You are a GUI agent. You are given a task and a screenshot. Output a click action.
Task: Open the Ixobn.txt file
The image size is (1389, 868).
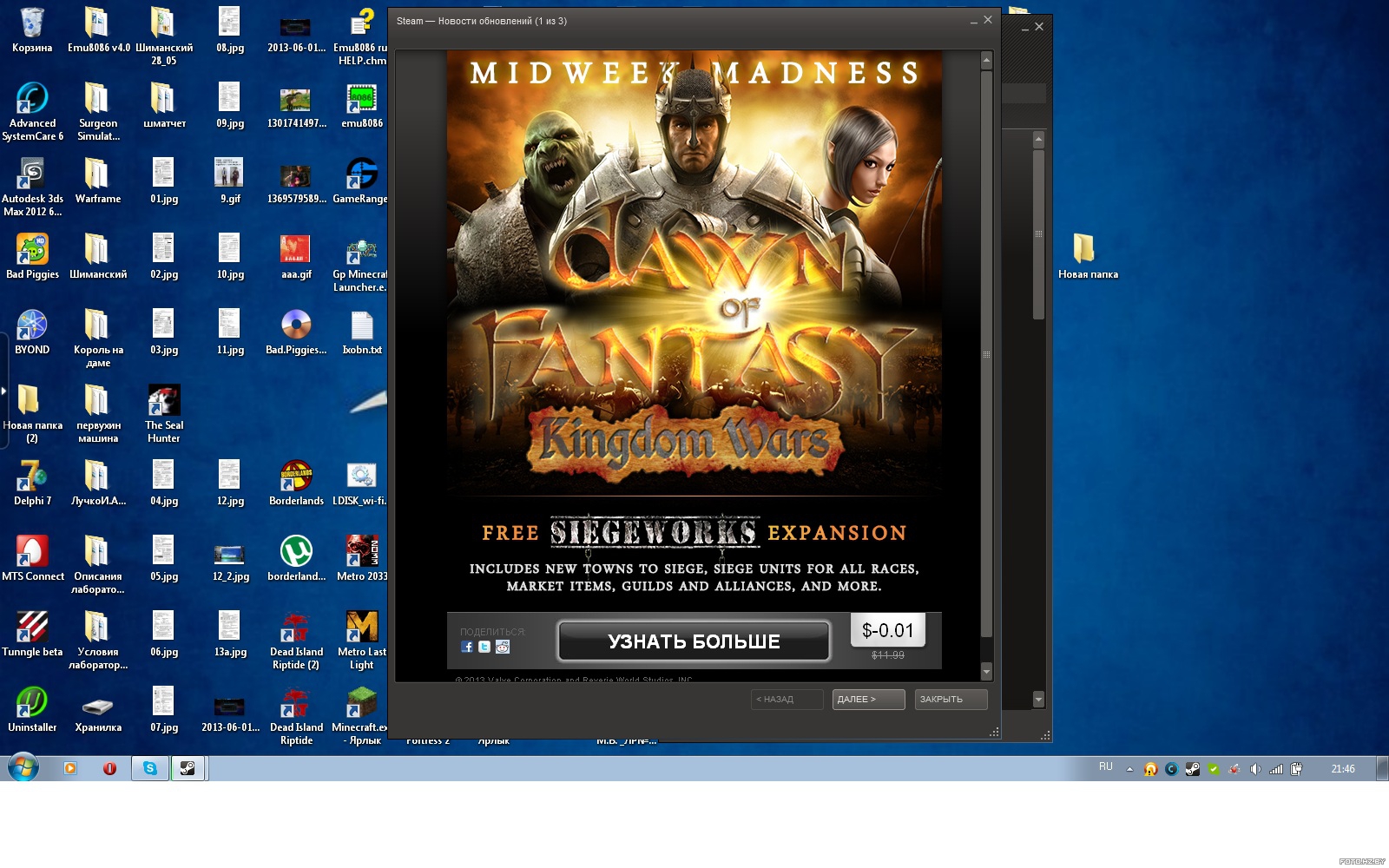362,332
